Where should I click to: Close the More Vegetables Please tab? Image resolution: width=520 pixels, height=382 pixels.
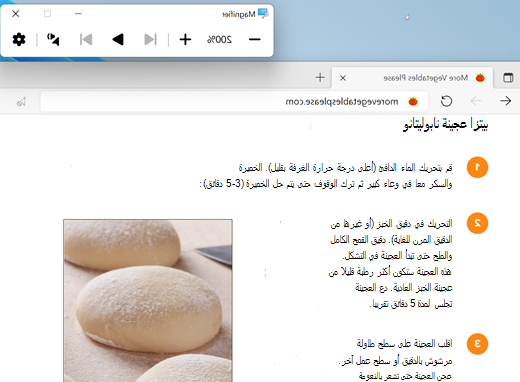click(343, 78)
